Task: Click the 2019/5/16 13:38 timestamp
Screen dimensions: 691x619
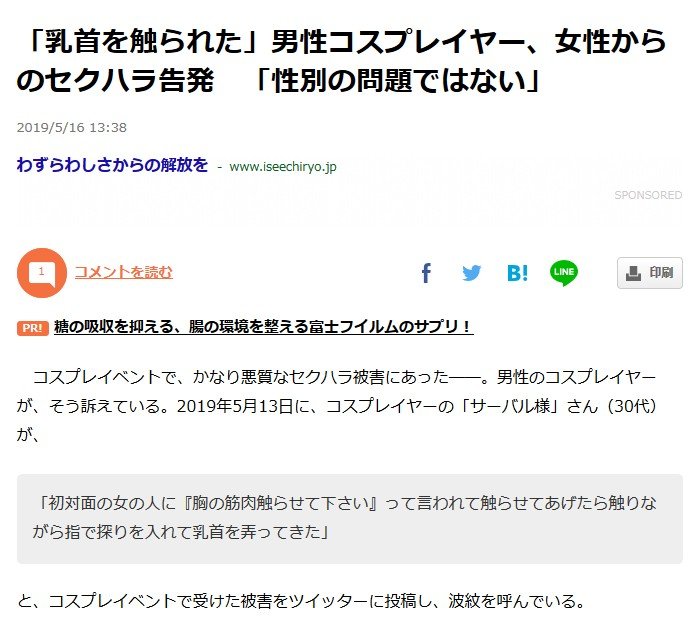Action: (72, 127)
